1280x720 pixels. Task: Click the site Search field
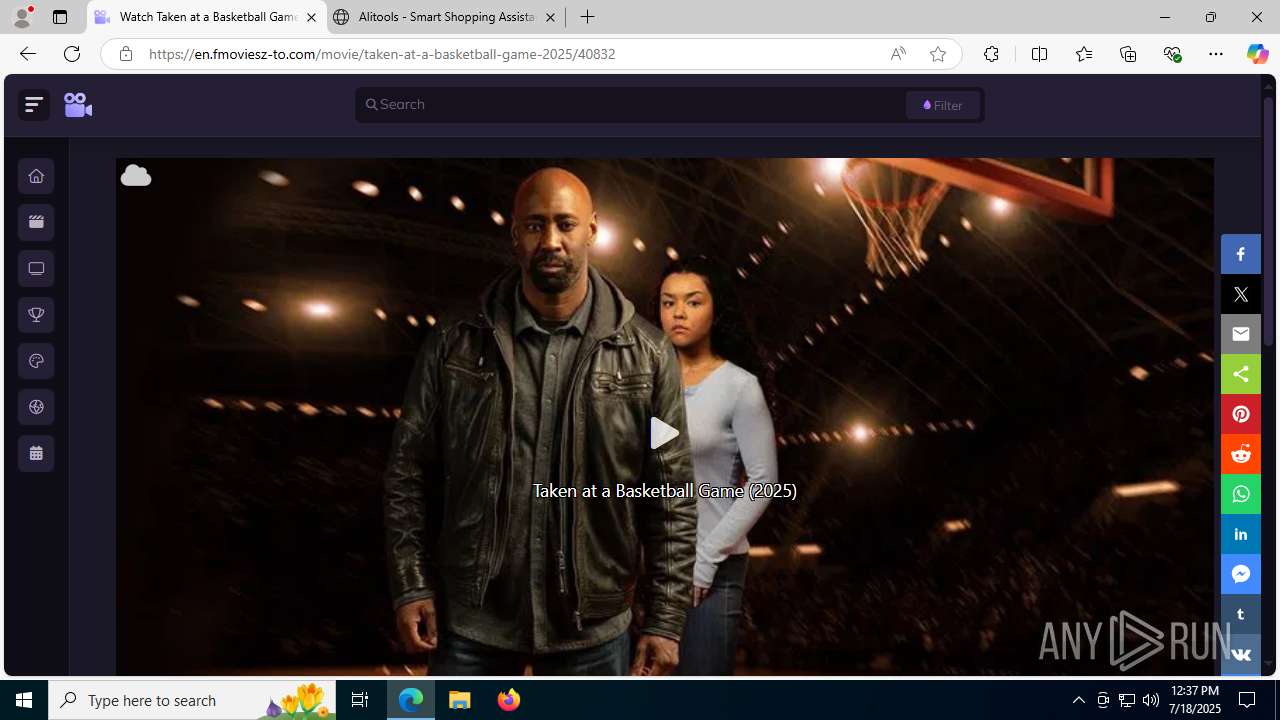tap(630, 105)
